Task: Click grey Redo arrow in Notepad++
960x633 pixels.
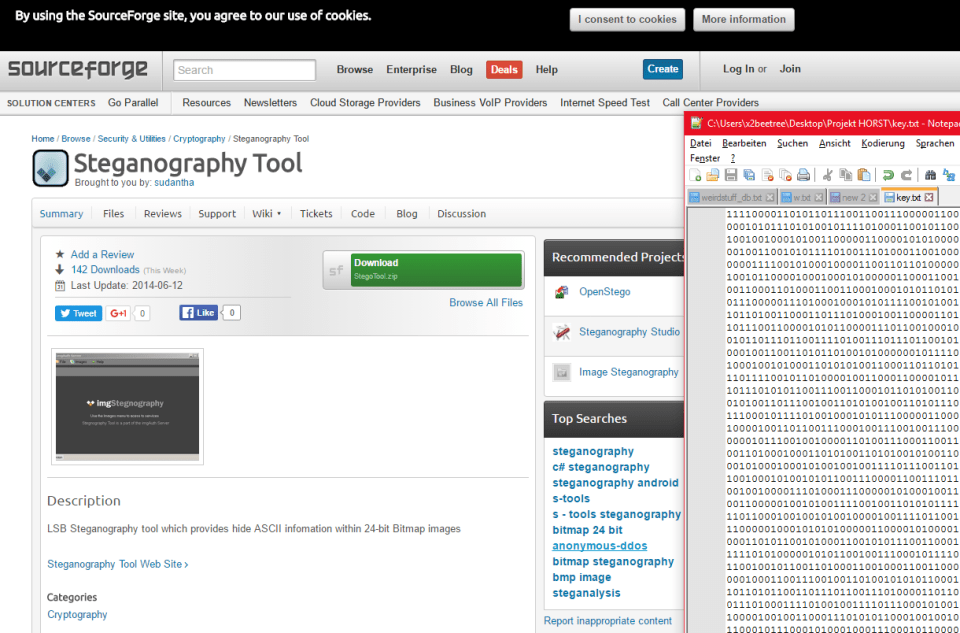Action: (x=907, y=175)
